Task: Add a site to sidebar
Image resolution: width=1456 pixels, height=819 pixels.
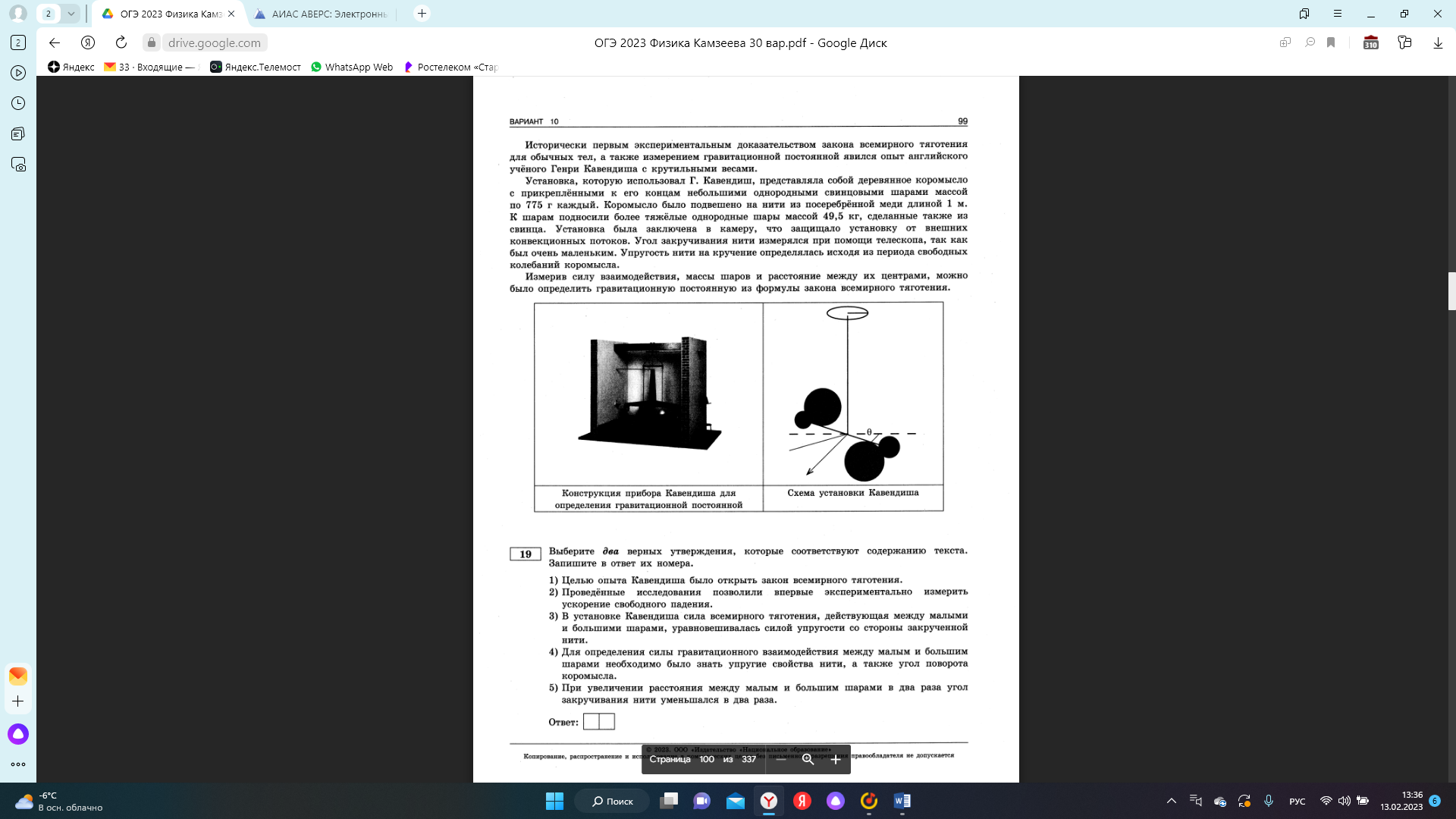Action: pyautogui.click(x=18, y=701)
